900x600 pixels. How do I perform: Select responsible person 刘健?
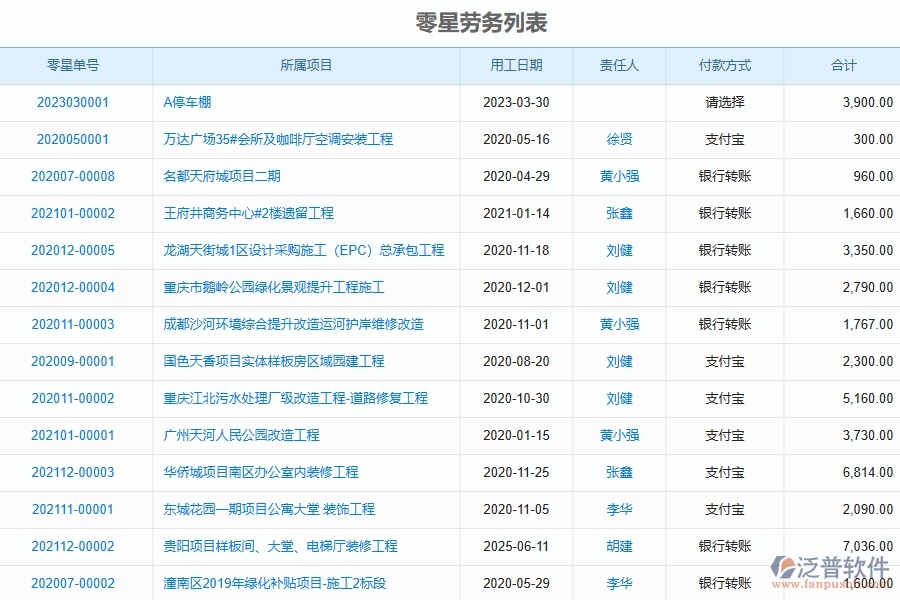[620, 250]
